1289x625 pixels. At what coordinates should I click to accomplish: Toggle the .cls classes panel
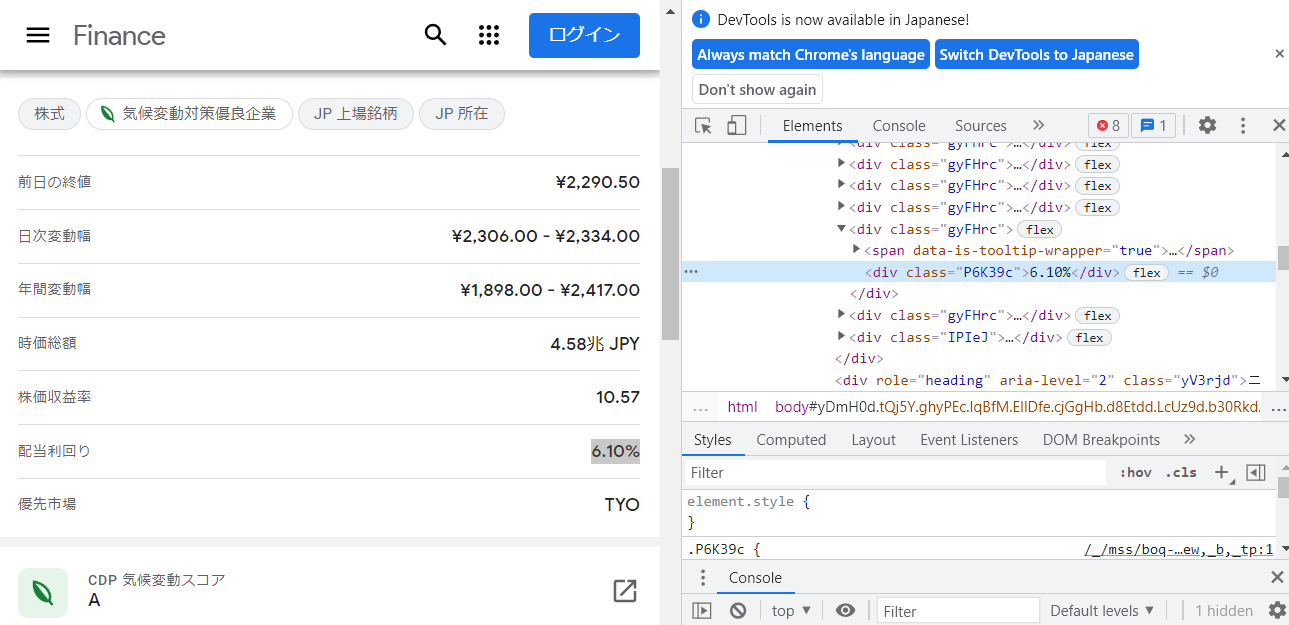pyautogui.click(x=1181, y=472)
